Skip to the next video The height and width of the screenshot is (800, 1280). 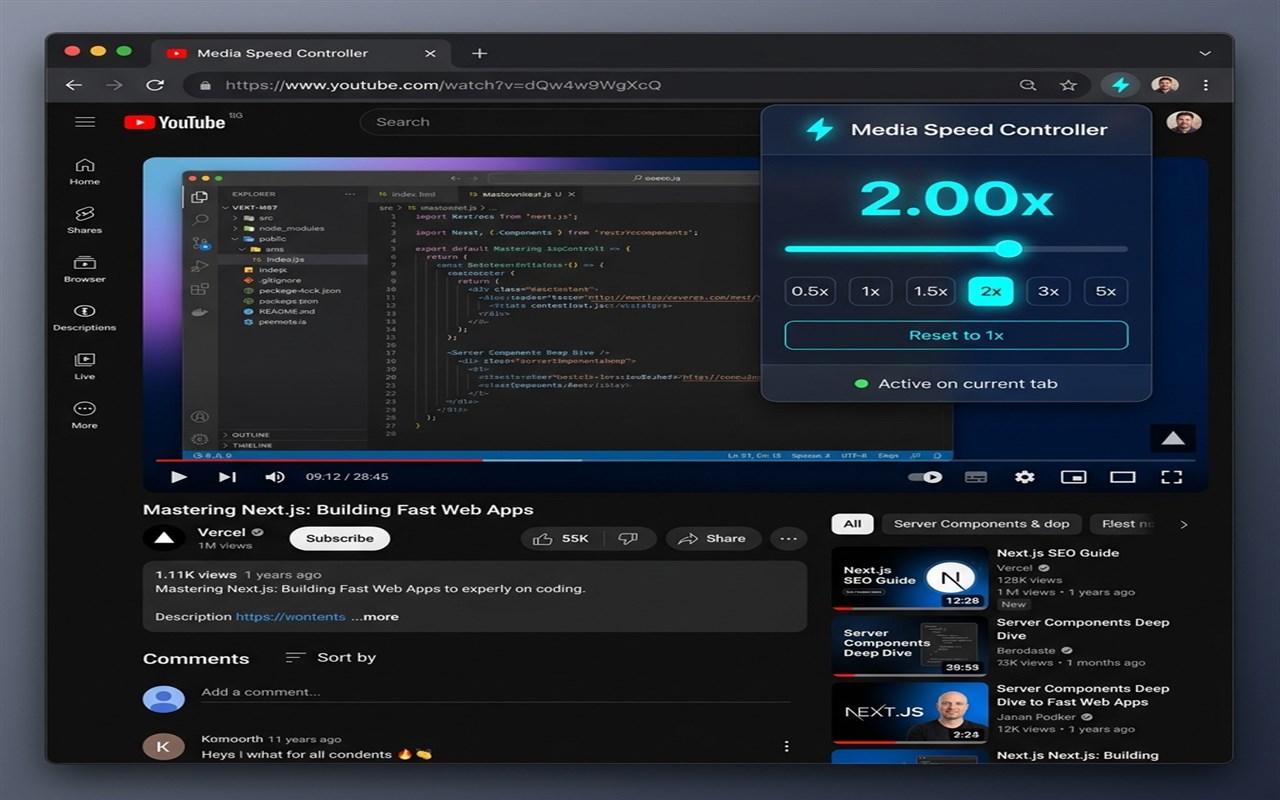coord(227,477)
